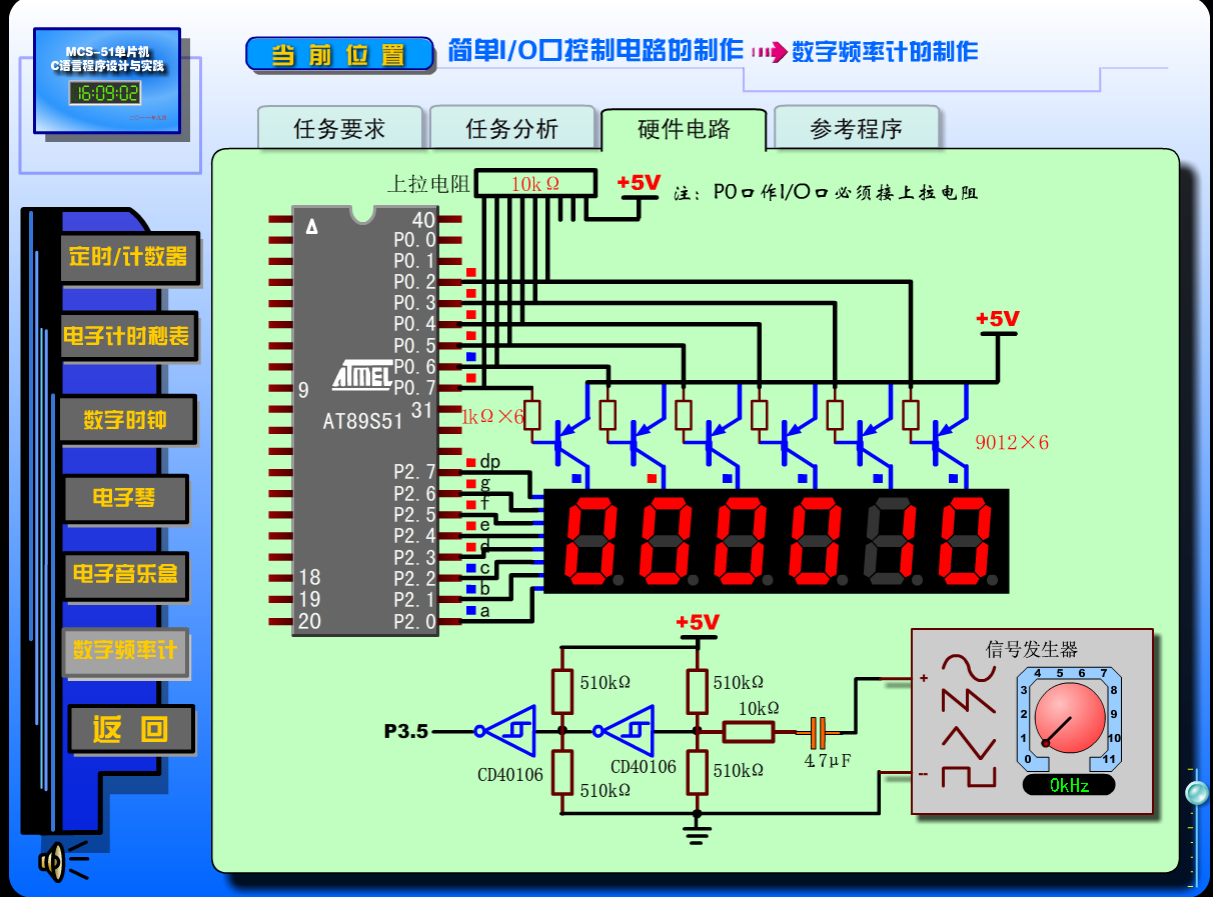Click the note 注：P0口作I/O口必须接上拉电阻
Viewport: 1214px width, 897px height.
[x=826, y=193]
